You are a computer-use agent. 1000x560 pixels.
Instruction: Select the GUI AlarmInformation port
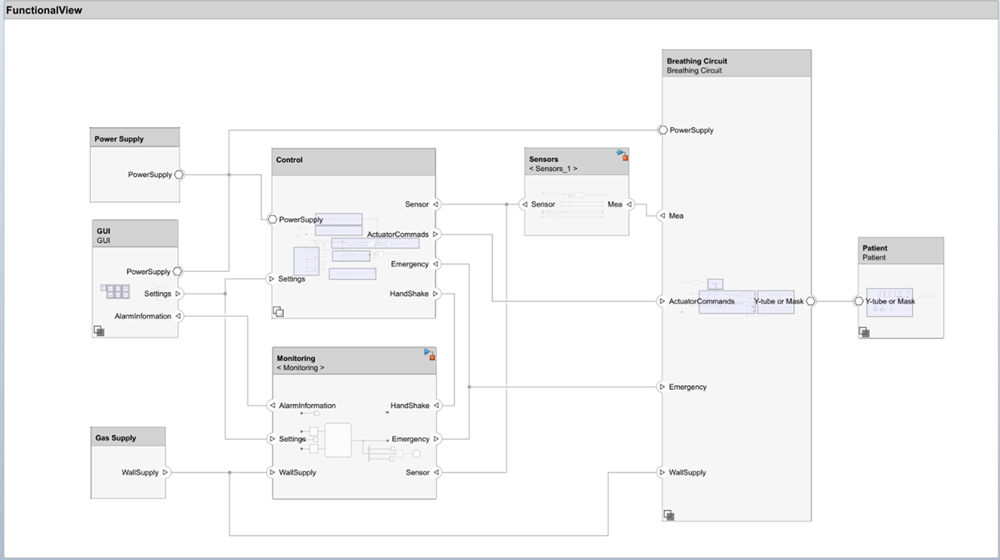179,316
